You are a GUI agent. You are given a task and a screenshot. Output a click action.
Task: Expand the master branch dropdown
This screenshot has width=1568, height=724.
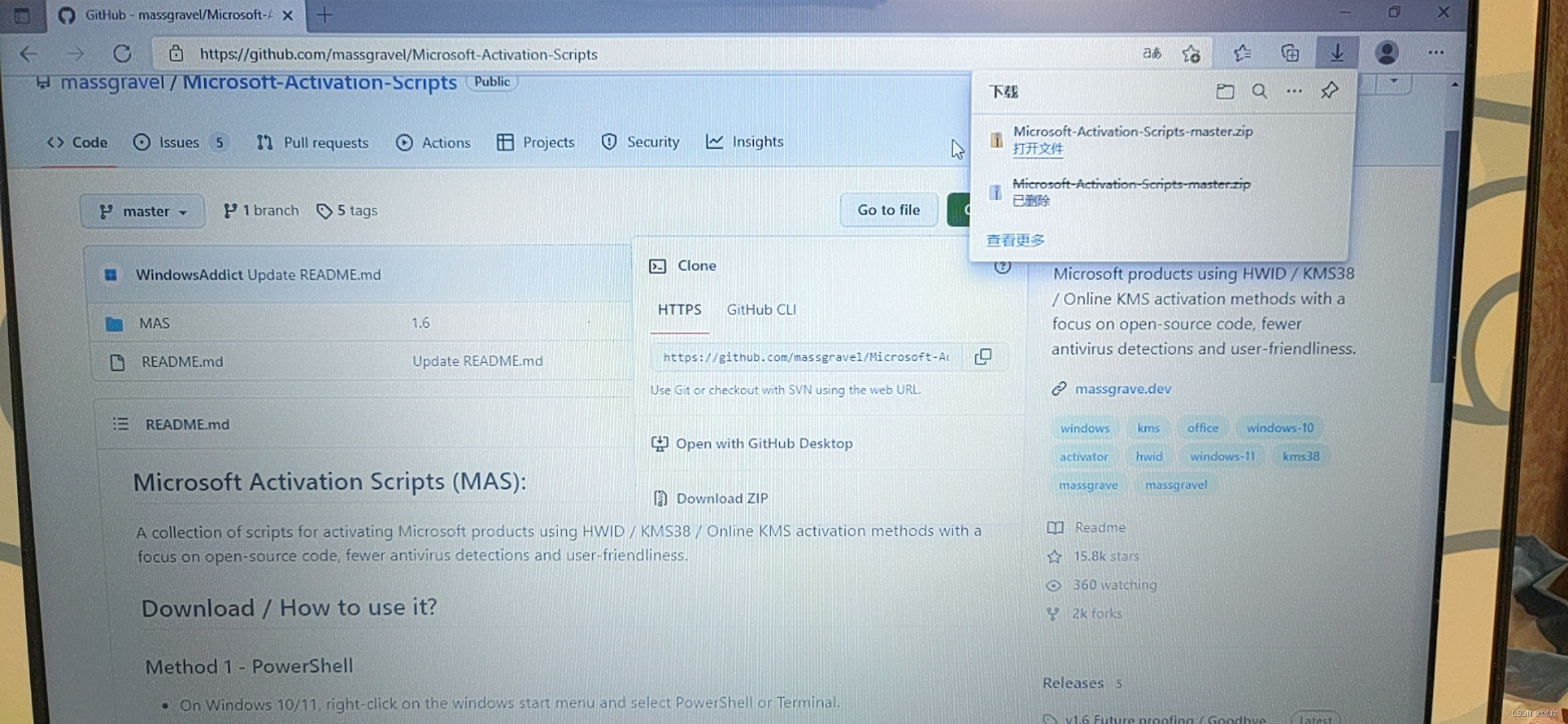point(143,211)
